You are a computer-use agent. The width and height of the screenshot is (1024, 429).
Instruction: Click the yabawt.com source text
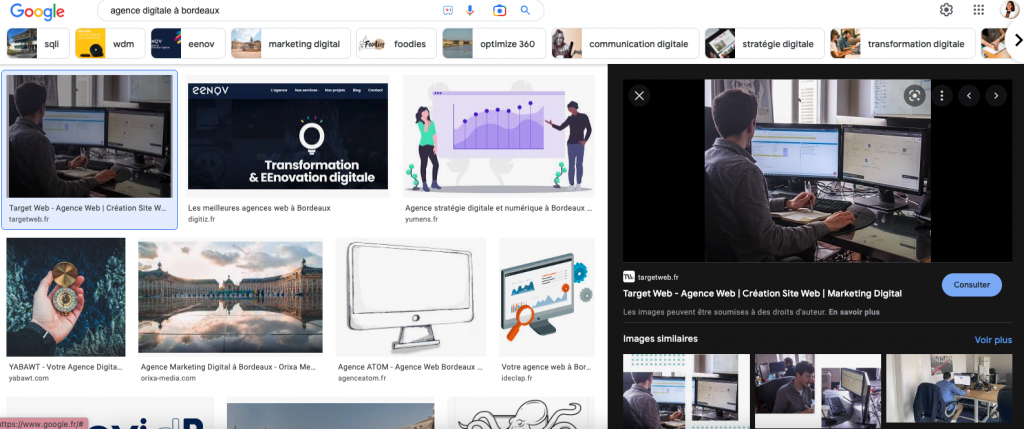tap(28, 378)
